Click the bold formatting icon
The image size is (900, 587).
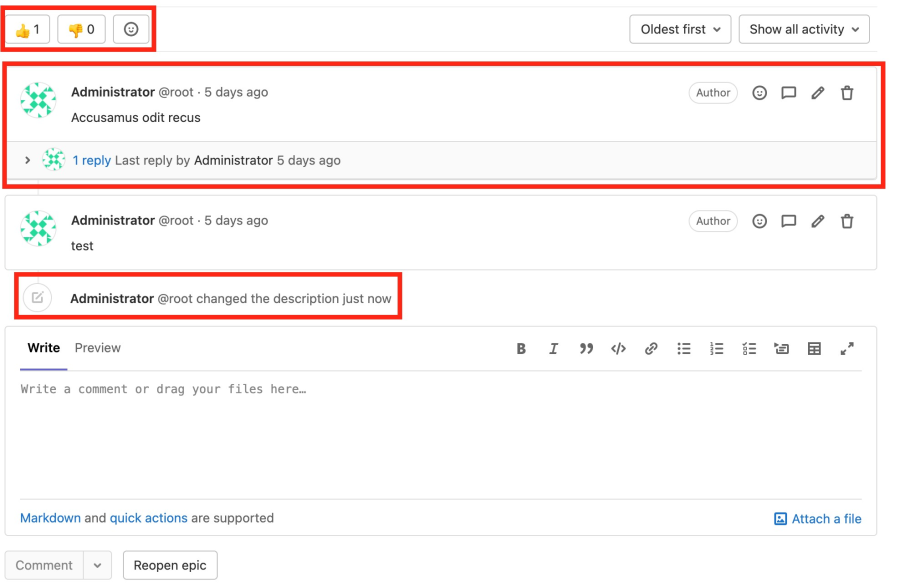[x=521, y=349]
